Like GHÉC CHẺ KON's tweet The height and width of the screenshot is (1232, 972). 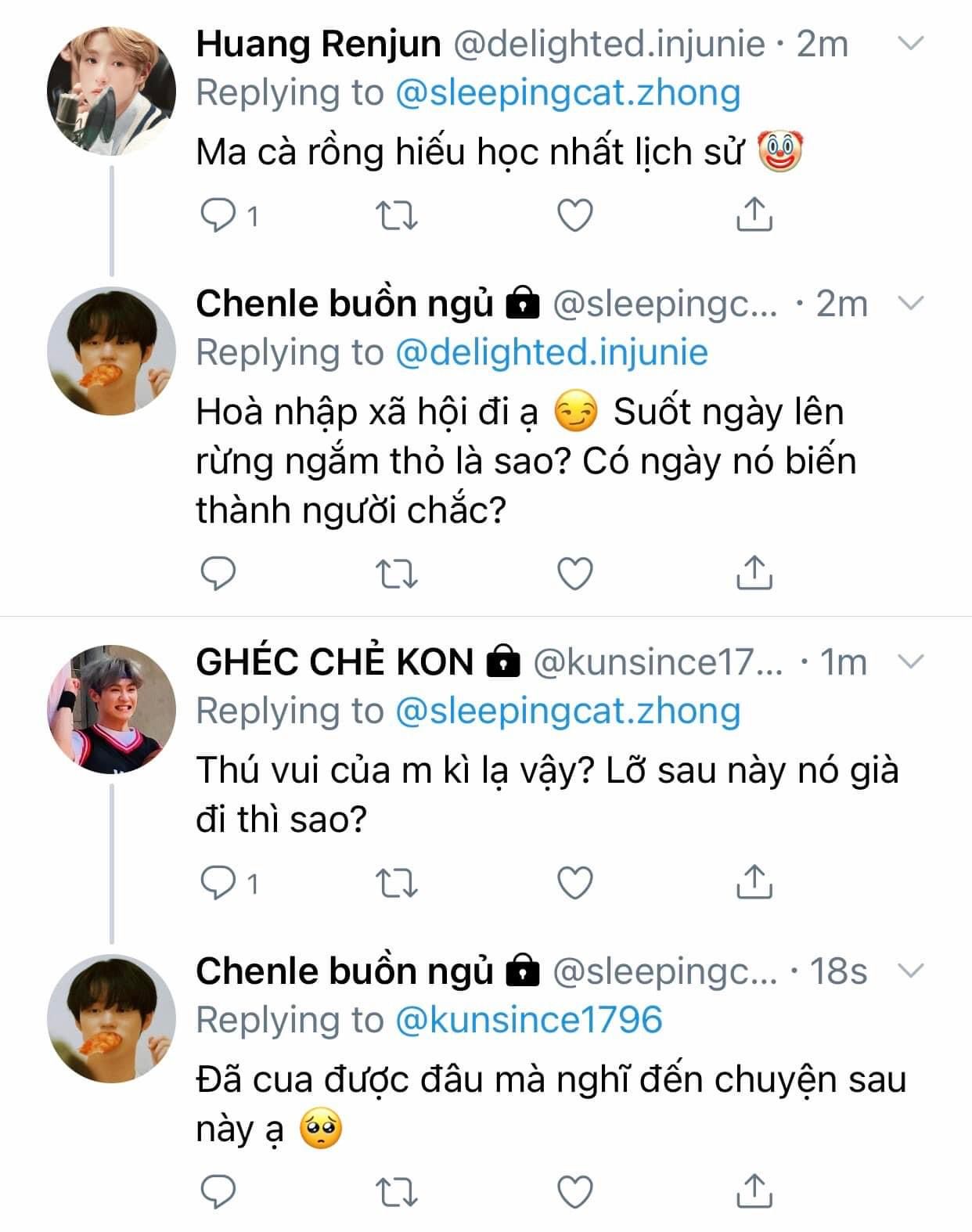pyautogui.click(x=574, y=883)
